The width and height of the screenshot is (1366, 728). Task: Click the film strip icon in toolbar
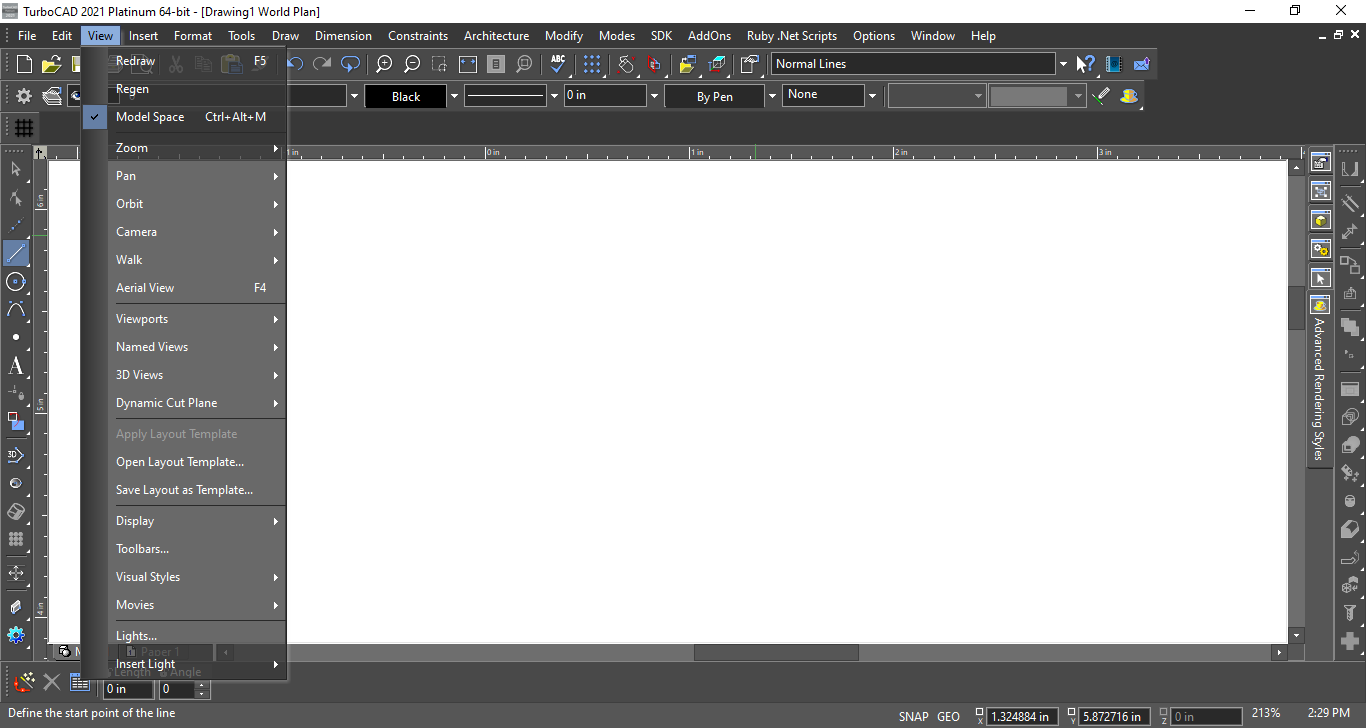(x=1114, y=64)
